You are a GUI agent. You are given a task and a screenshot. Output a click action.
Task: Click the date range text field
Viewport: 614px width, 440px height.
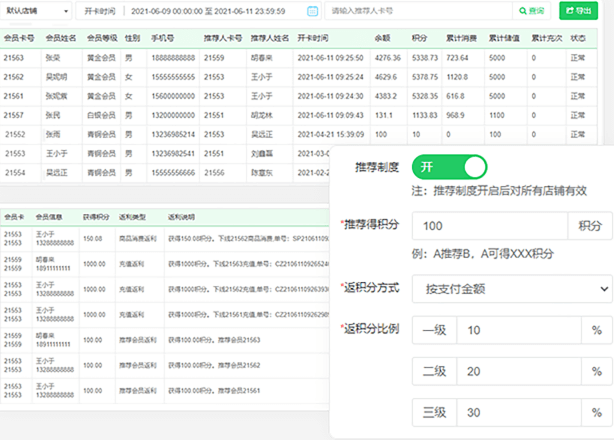coord(215,11)
